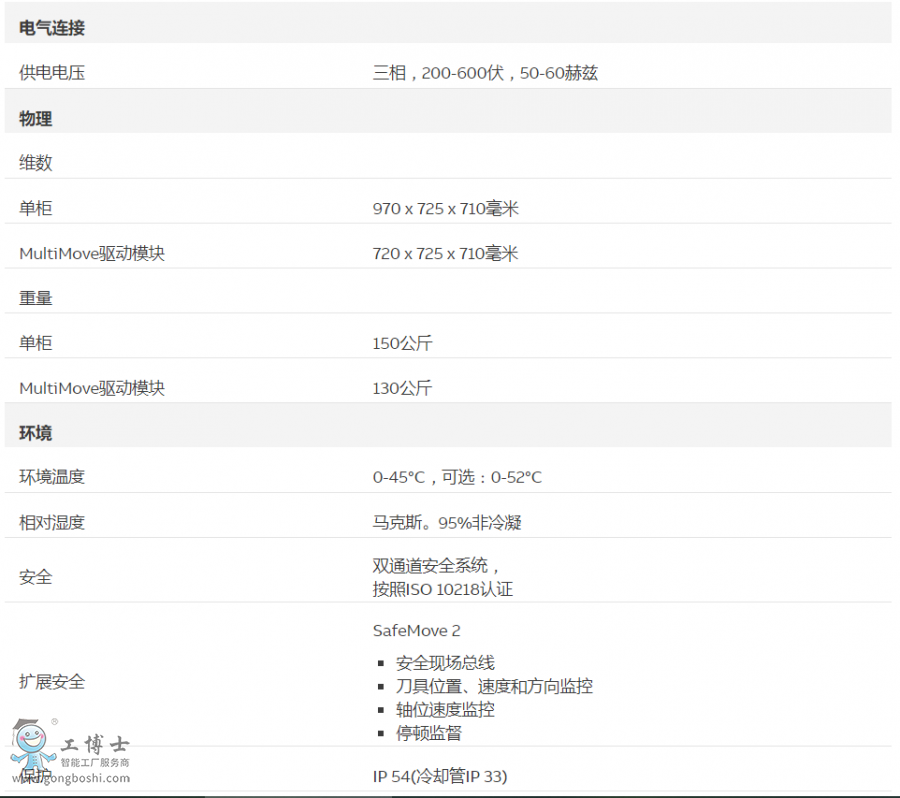Click the 150公斤 weight value
Viewport: 900px width, 798px height.
[x=402, y=343]
